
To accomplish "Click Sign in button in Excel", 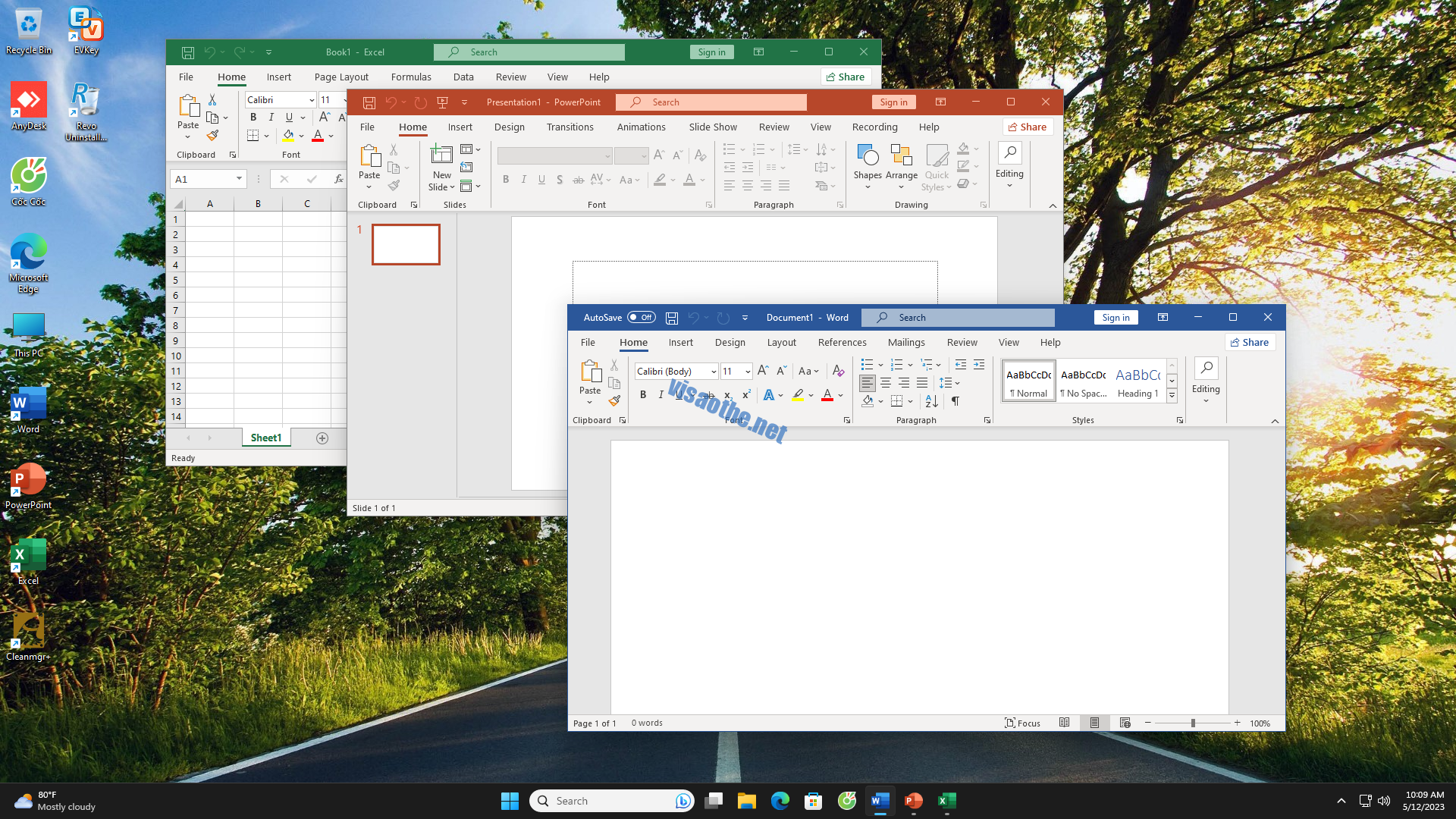I will click(x=711, y=52).
